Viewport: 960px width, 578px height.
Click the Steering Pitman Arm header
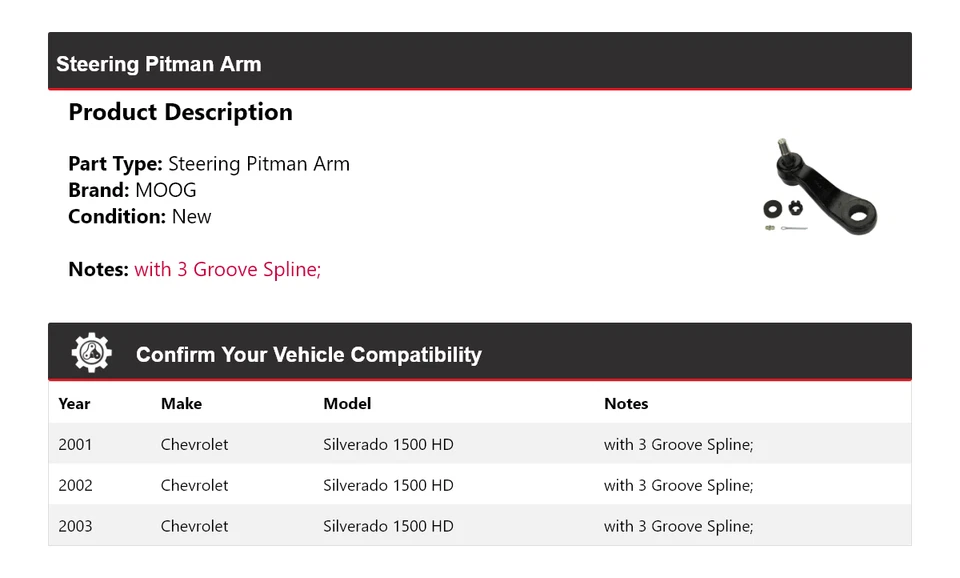[159, 64]
